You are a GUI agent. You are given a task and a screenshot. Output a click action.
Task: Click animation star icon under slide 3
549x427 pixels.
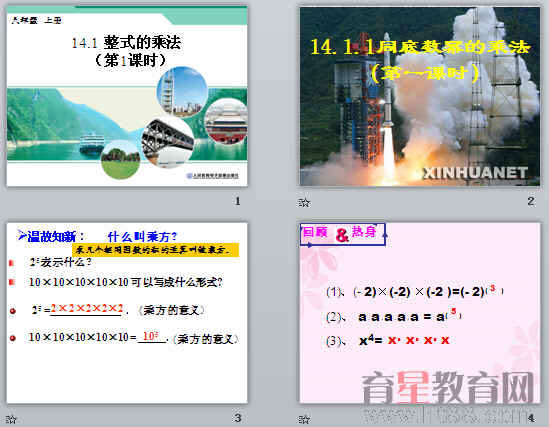point(11,419)
